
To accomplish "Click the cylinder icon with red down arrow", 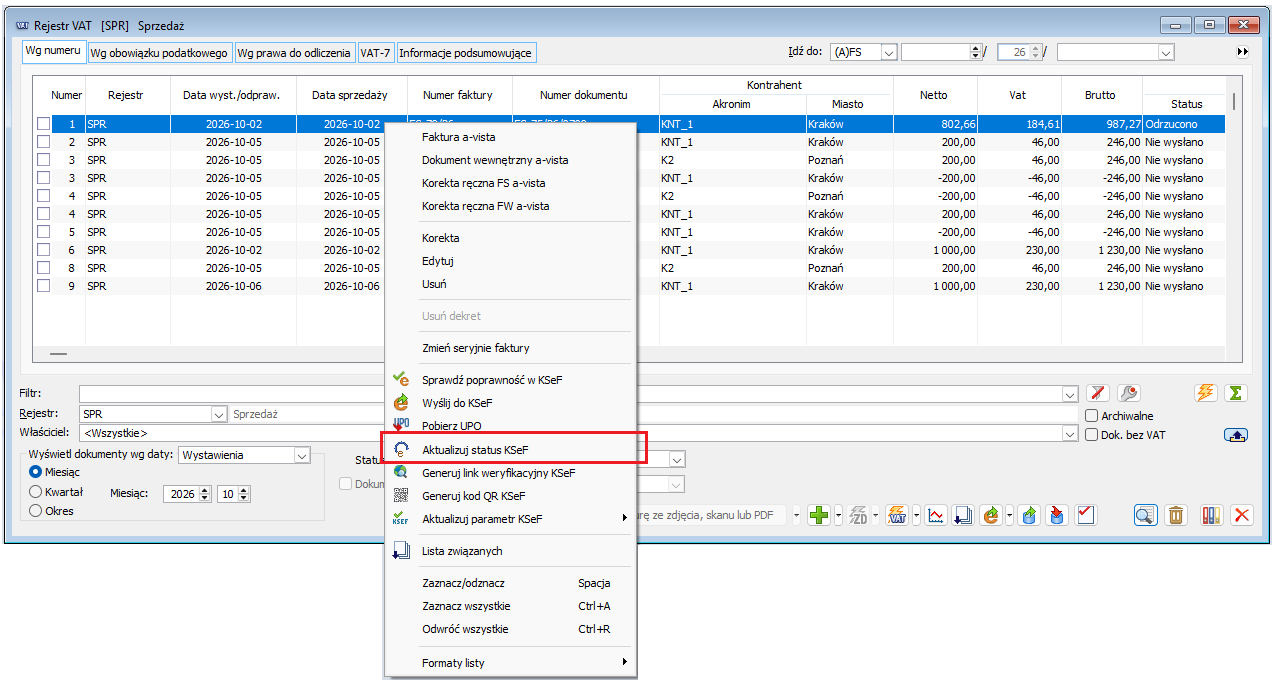I will [1058, 515].
